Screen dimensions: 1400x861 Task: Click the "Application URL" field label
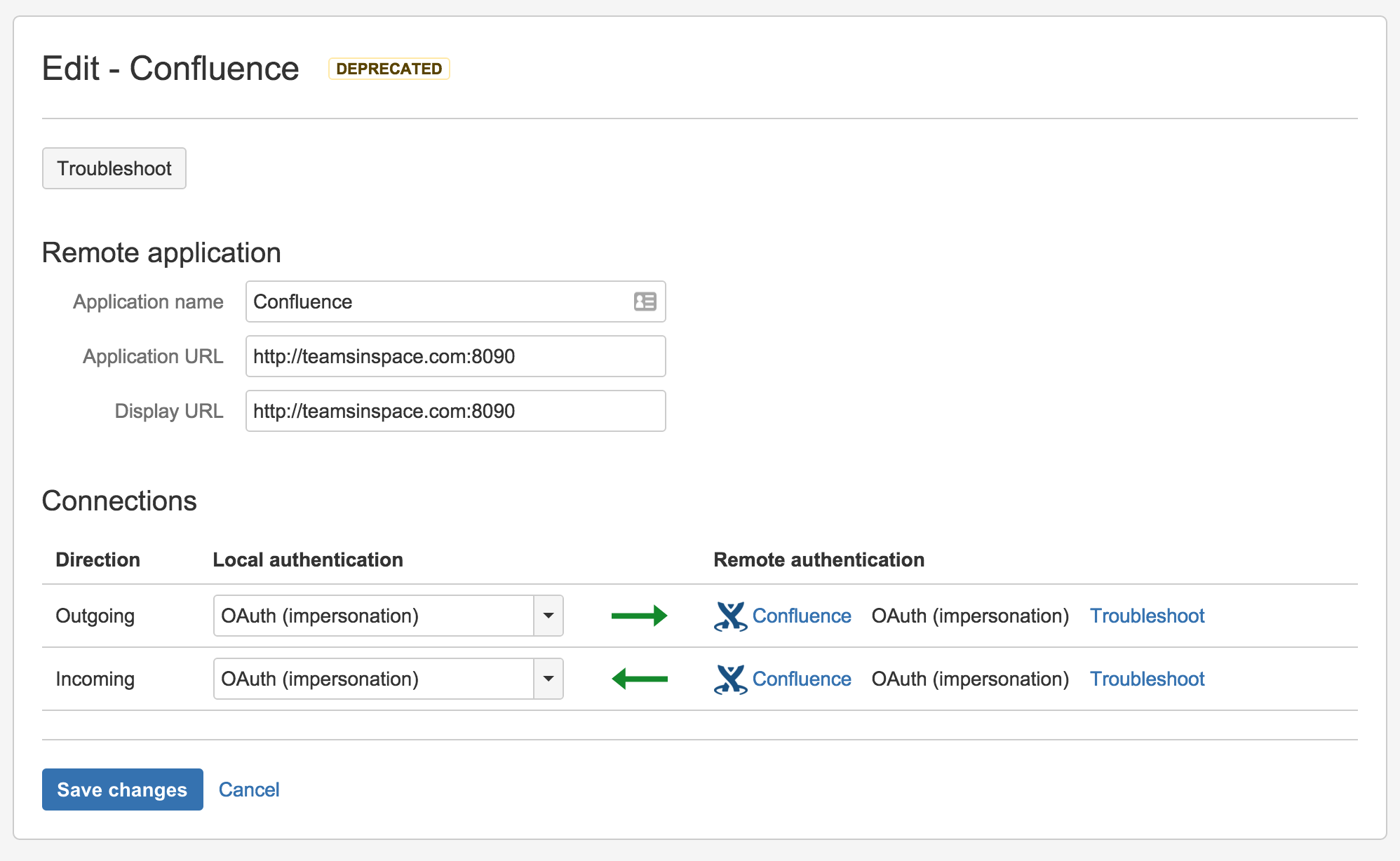(153, 357)
